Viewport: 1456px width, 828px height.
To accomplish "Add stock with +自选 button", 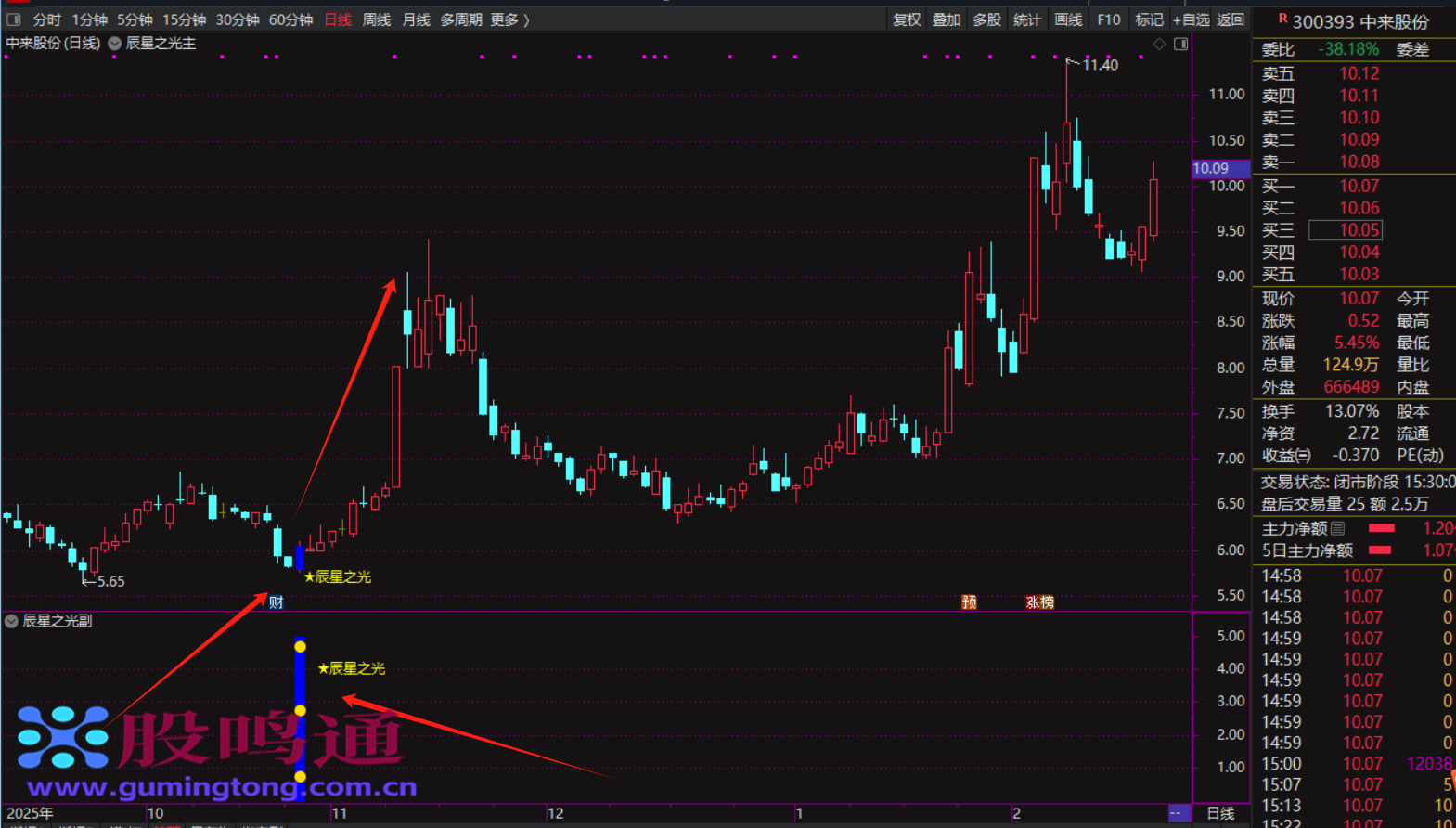I will [x=1191, y=19].
